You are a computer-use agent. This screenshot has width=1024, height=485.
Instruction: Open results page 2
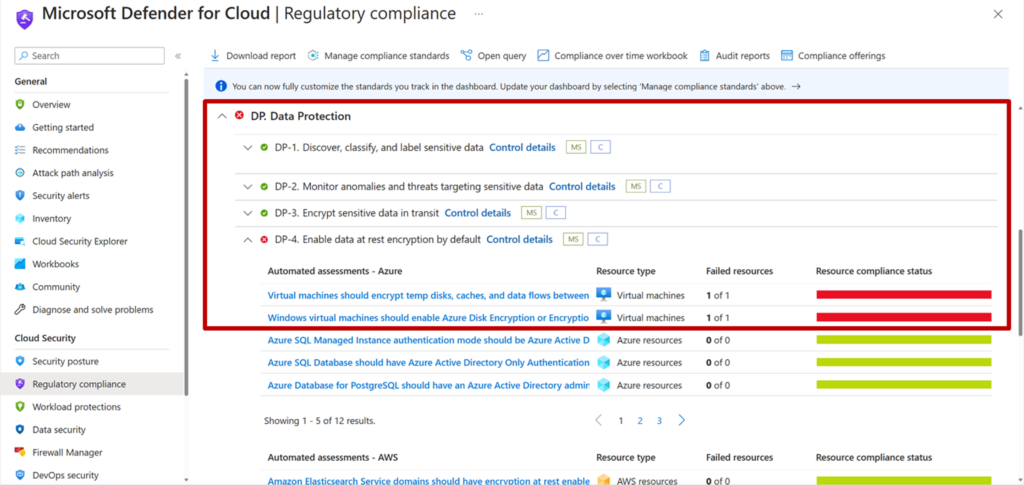click(x=640, y=421)
